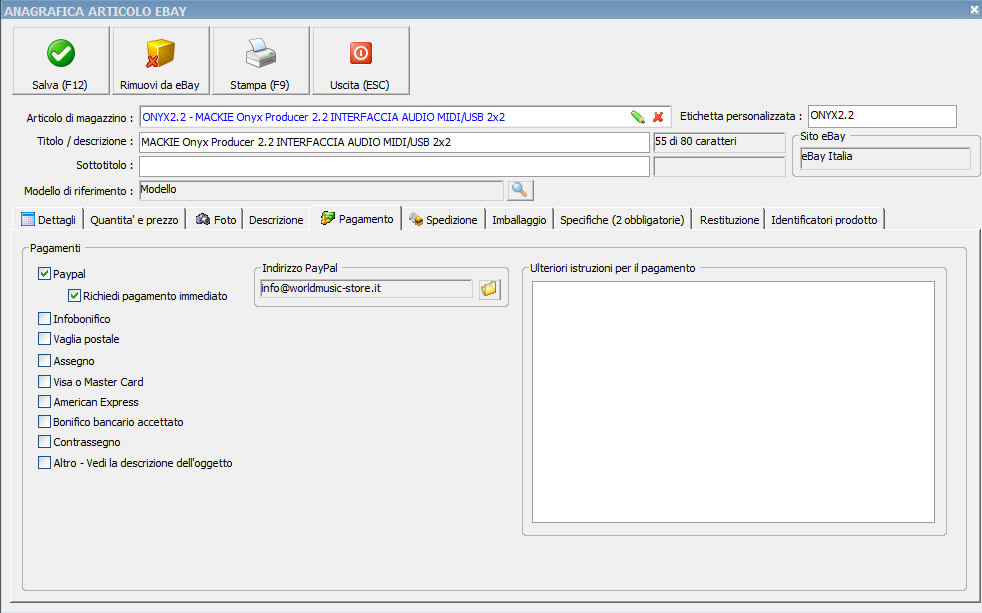The image size is (982, 613).
Task: Click the magnifier search icon for Modello
Action: 520,190
